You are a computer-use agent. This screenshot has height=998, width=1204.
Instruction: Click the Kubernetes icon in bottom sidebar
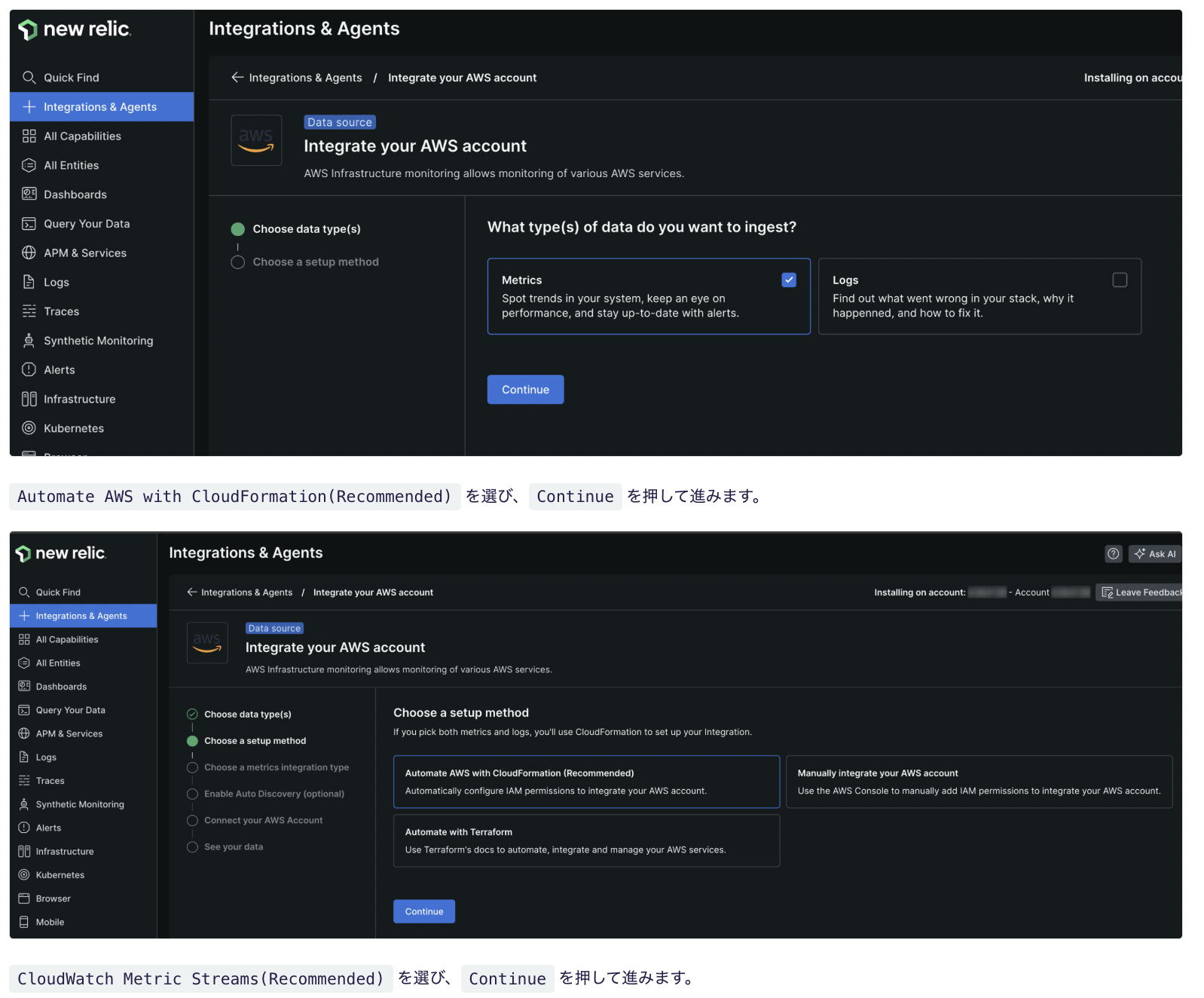click(x=24, y=875)
